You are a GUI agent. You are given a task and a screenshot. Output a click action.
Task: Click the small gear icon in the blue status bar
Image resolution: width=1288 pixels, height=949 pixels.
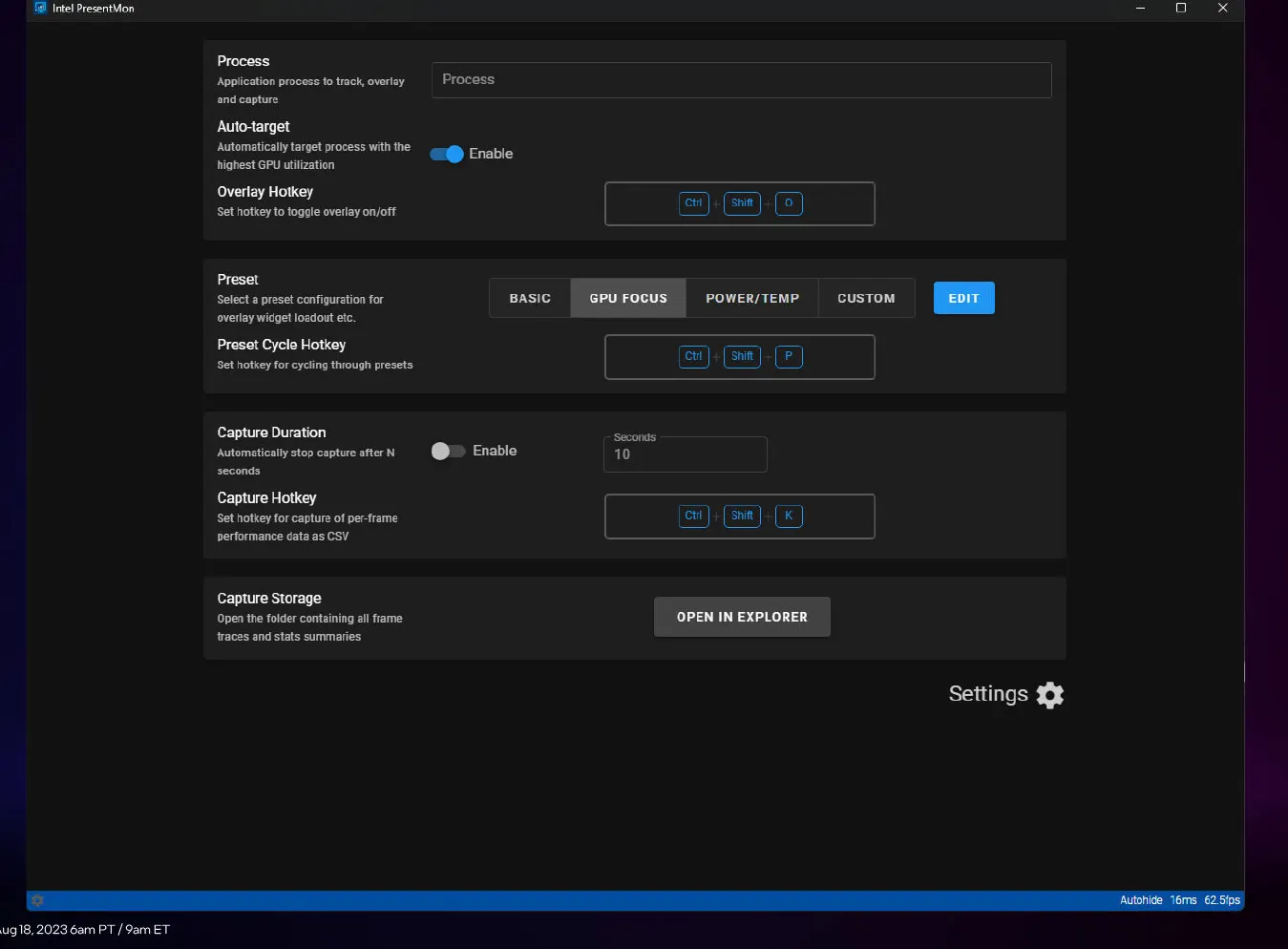pos(37,900)
